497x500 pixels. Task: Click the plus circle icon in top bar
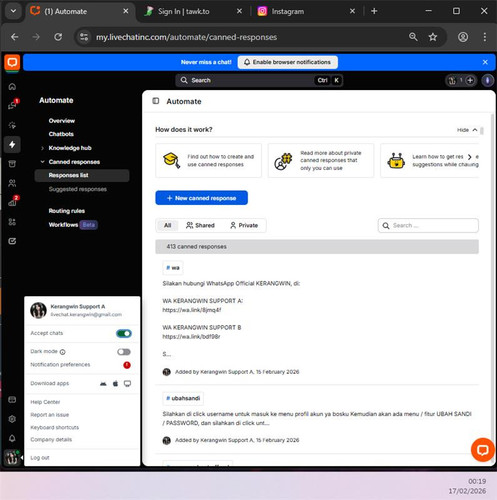click(x=470, y=80)
